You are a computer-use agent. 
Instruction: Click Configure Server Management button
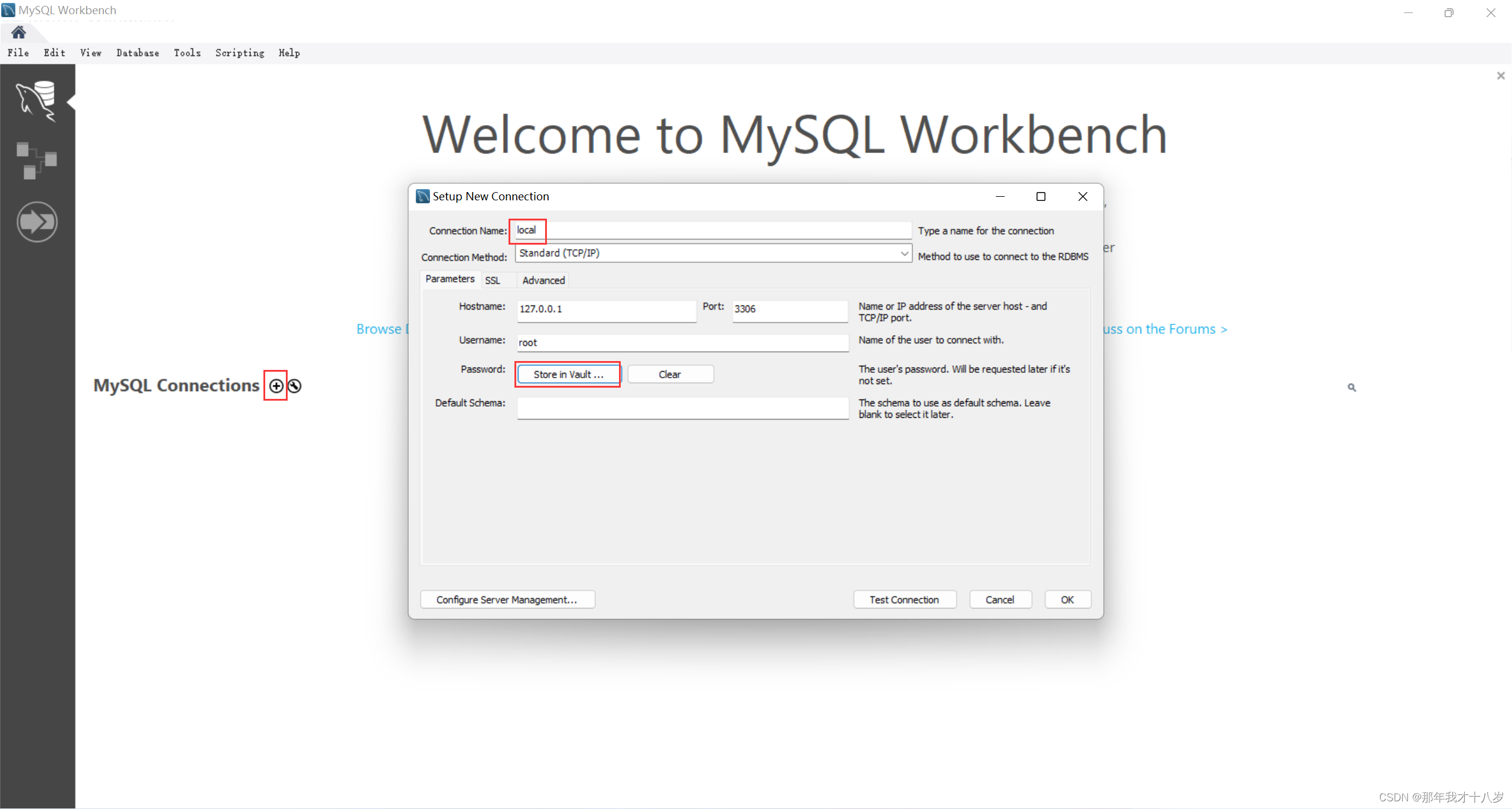507,600
